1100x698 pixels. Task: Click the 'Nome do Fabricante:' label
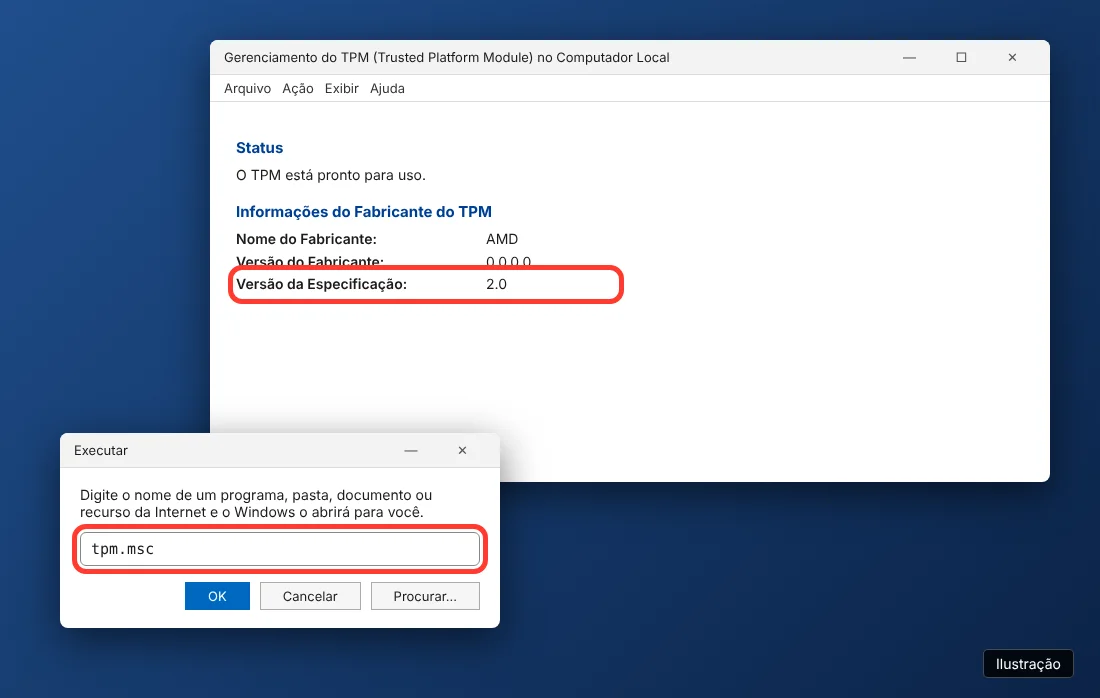tap(306, 239)
